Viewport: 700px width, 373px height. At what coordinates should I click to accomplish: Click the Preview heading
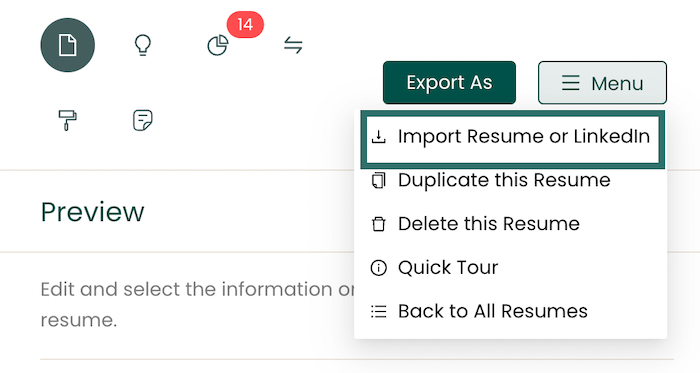click(x=93, y=211)
